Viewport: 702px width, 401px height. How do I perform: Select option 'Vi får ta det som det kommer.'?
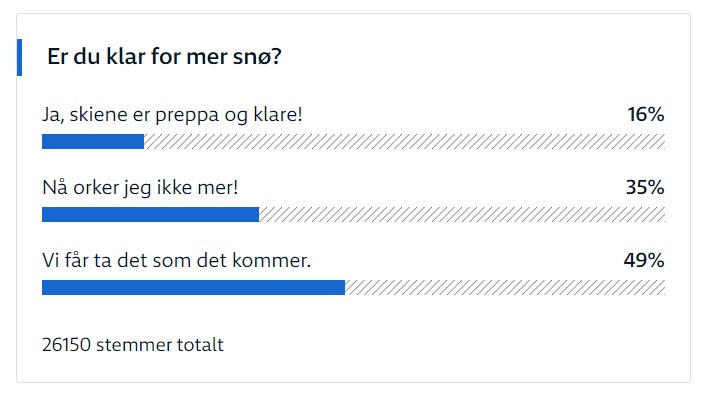click(x=176, y=260)
